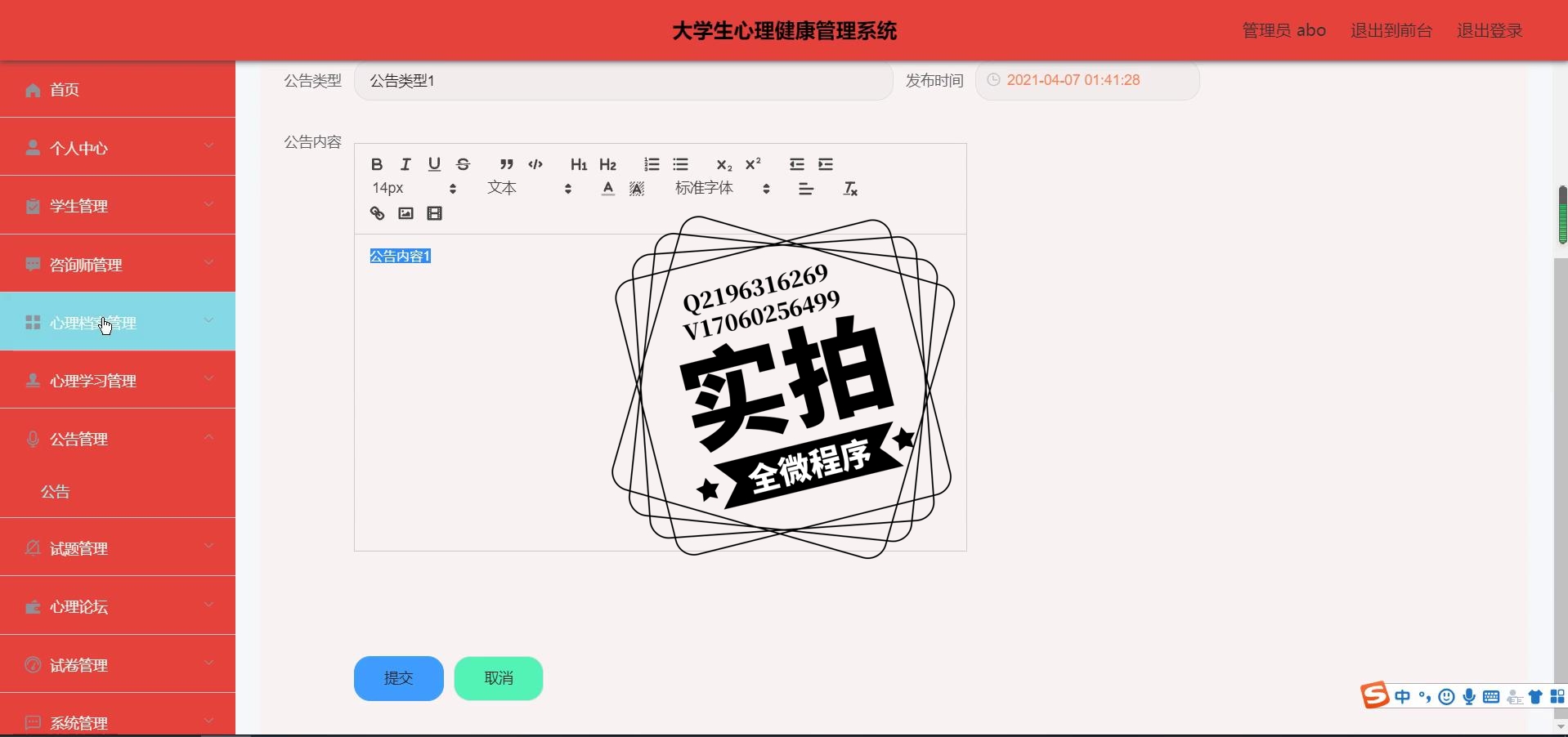This screenshot has height=737, width=1568.
Task: Click 退出登录 logout link
Action: (x=1490, y=30)
